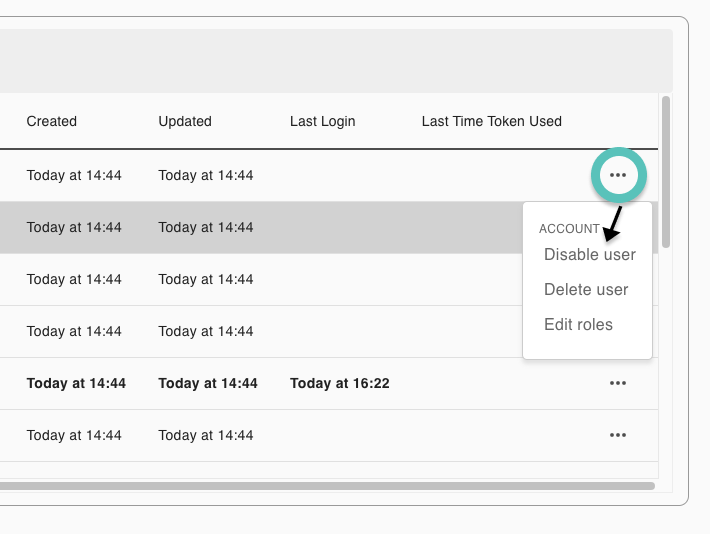Select the Last Login cell showing 16:22

coord(339,383)
